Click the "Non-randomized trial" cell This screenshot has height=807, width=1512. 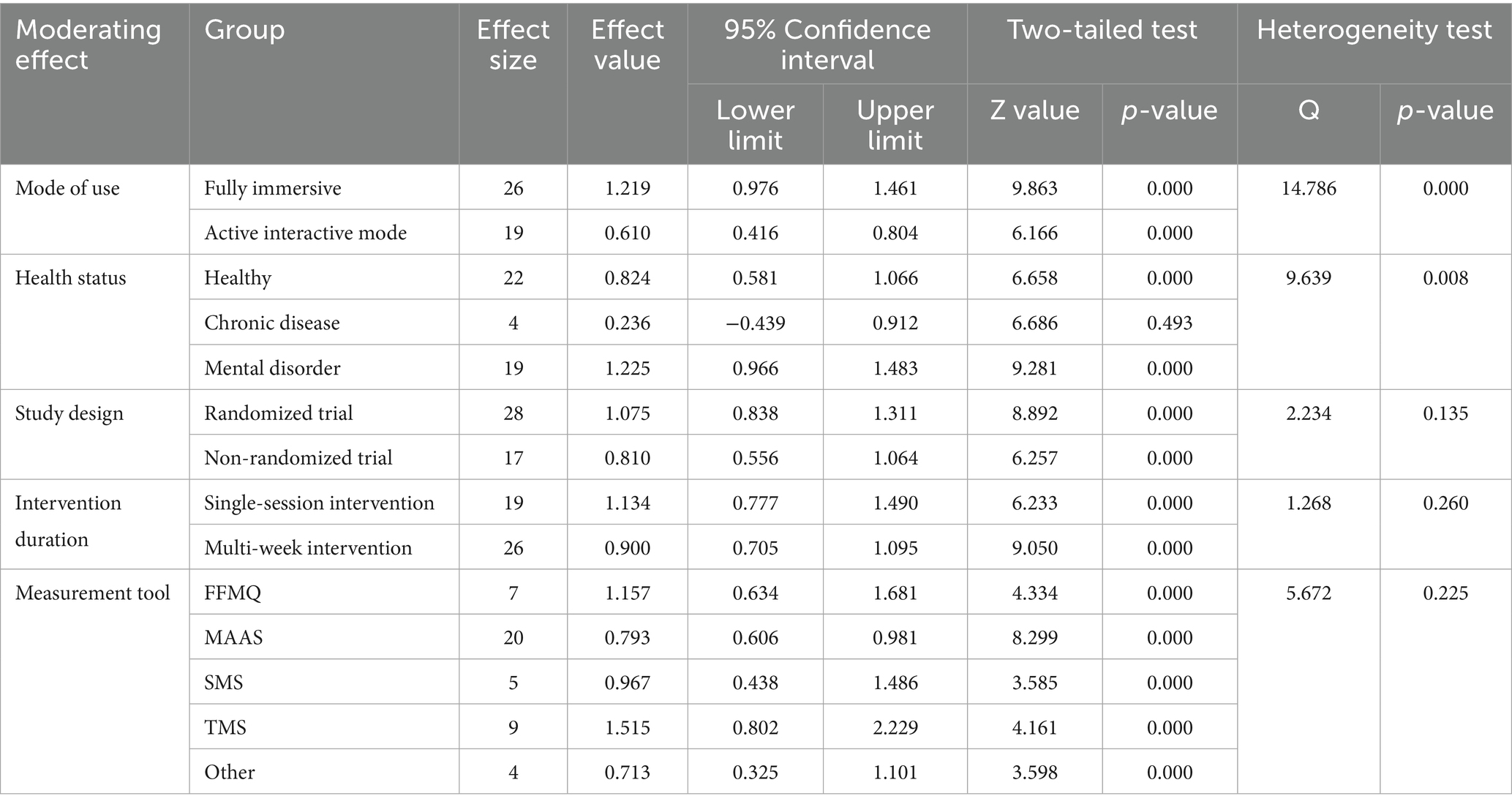tap(298, 457)
